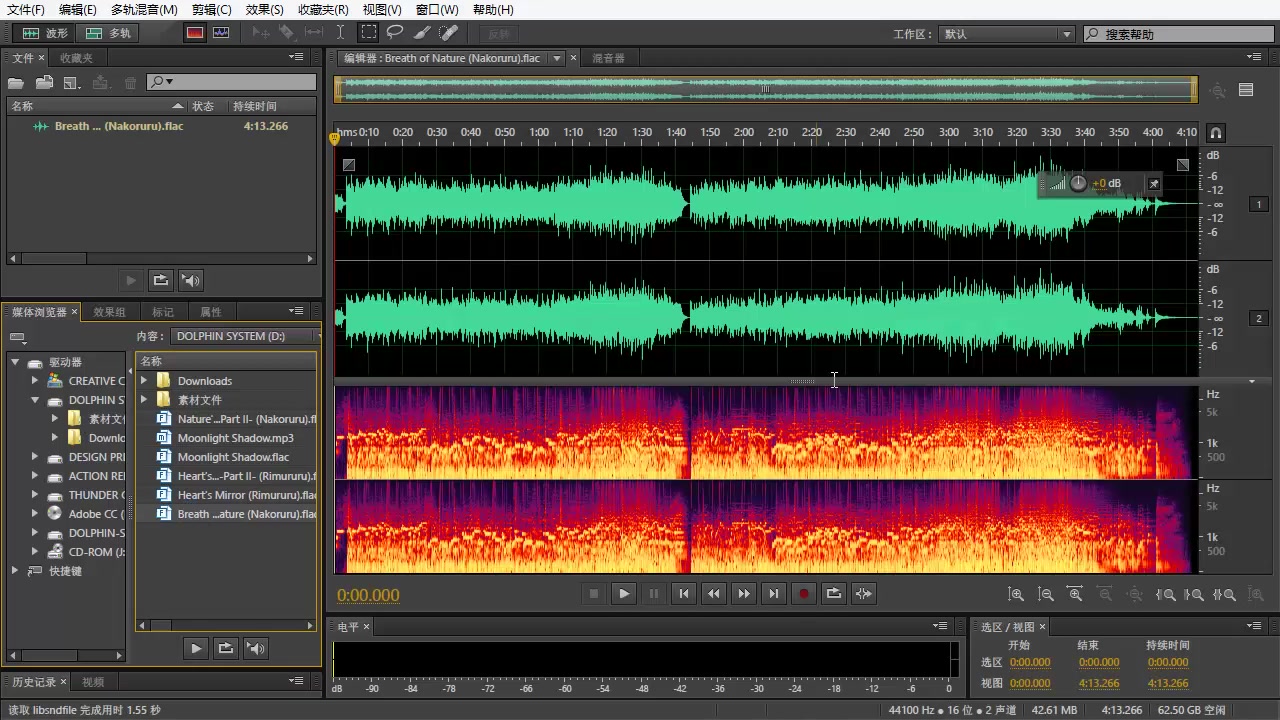Select the Time Selection tool
1280x720 pixels.
click(x=341, y=33)
